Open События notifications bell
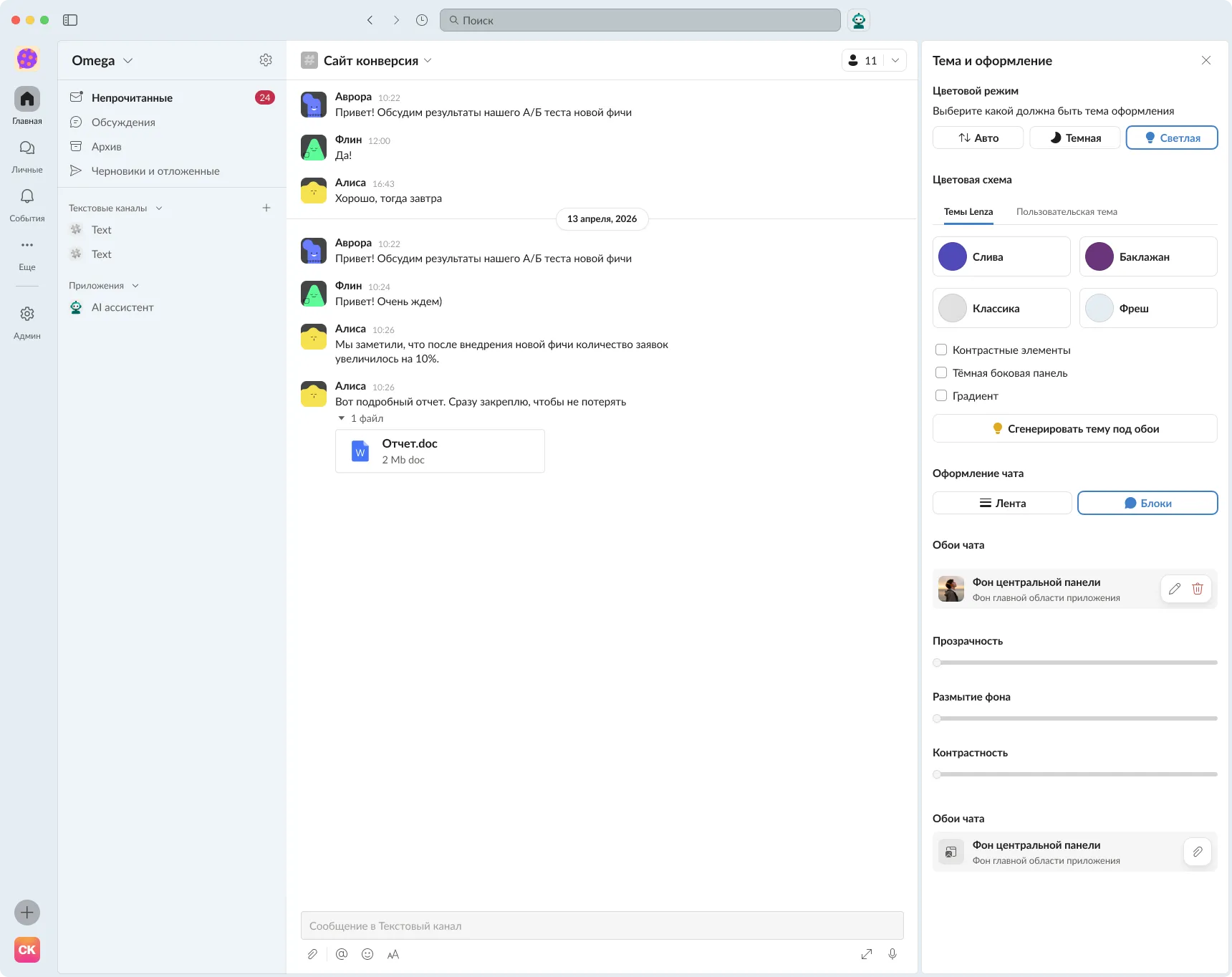Viewport: 1232px width, 977px height. (x=27, y=204)
